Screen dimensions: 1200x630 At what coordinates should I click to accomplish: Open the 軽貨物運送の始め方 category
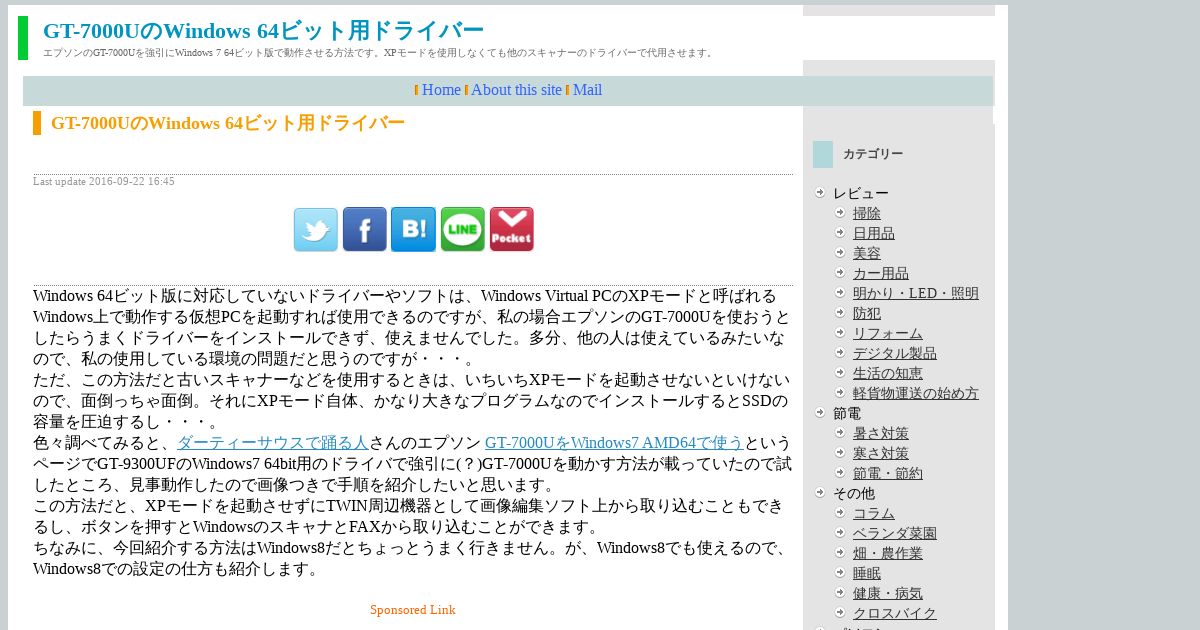pyautogui.click(x=916, y=393)
